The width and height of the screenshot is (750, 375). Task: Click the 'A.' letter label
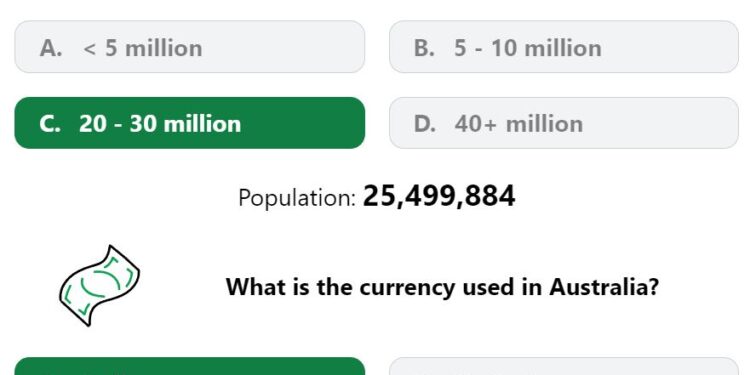tap(51, 48)
